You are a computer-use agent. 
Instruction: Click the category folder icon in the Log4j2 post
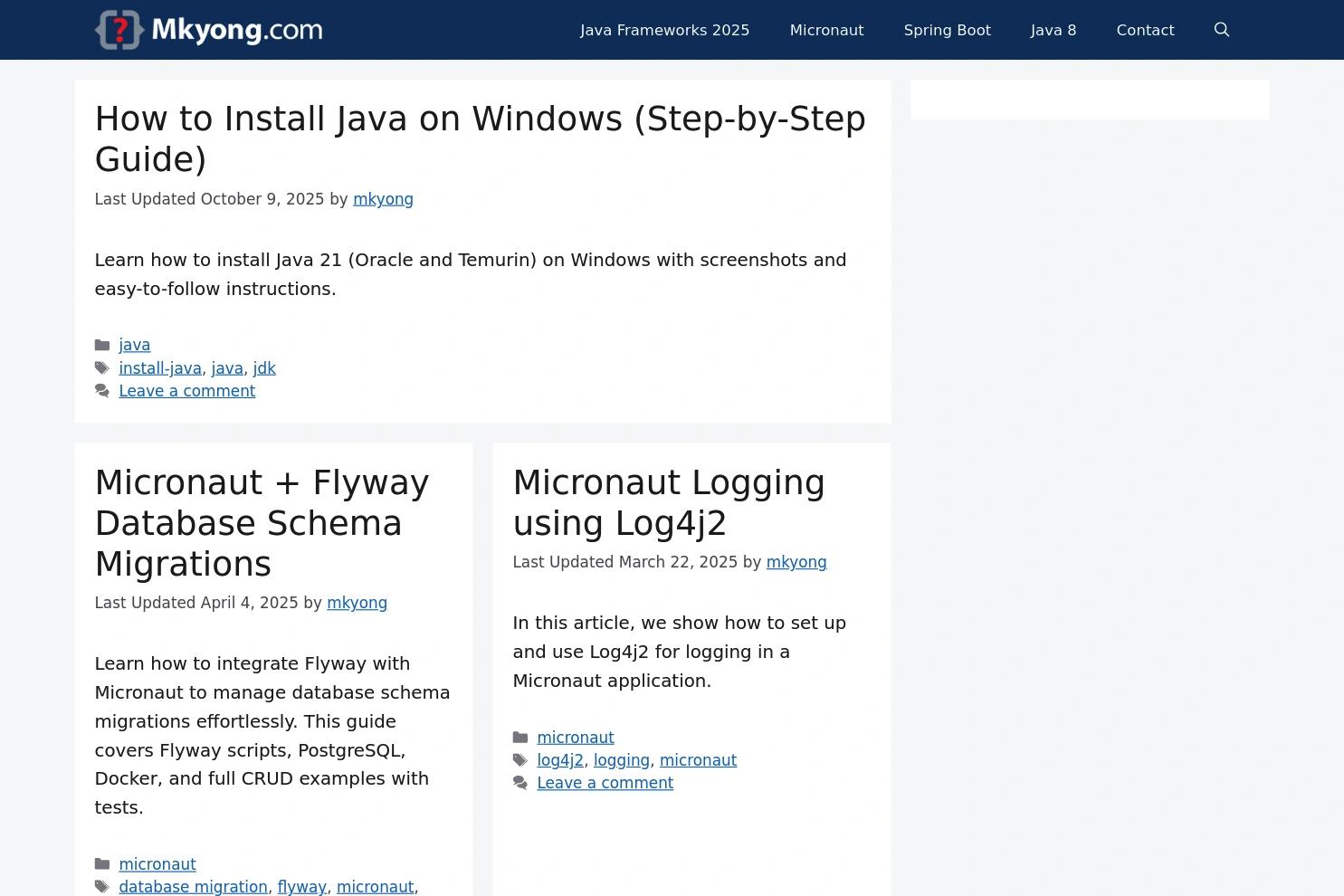tap(520, 738)
